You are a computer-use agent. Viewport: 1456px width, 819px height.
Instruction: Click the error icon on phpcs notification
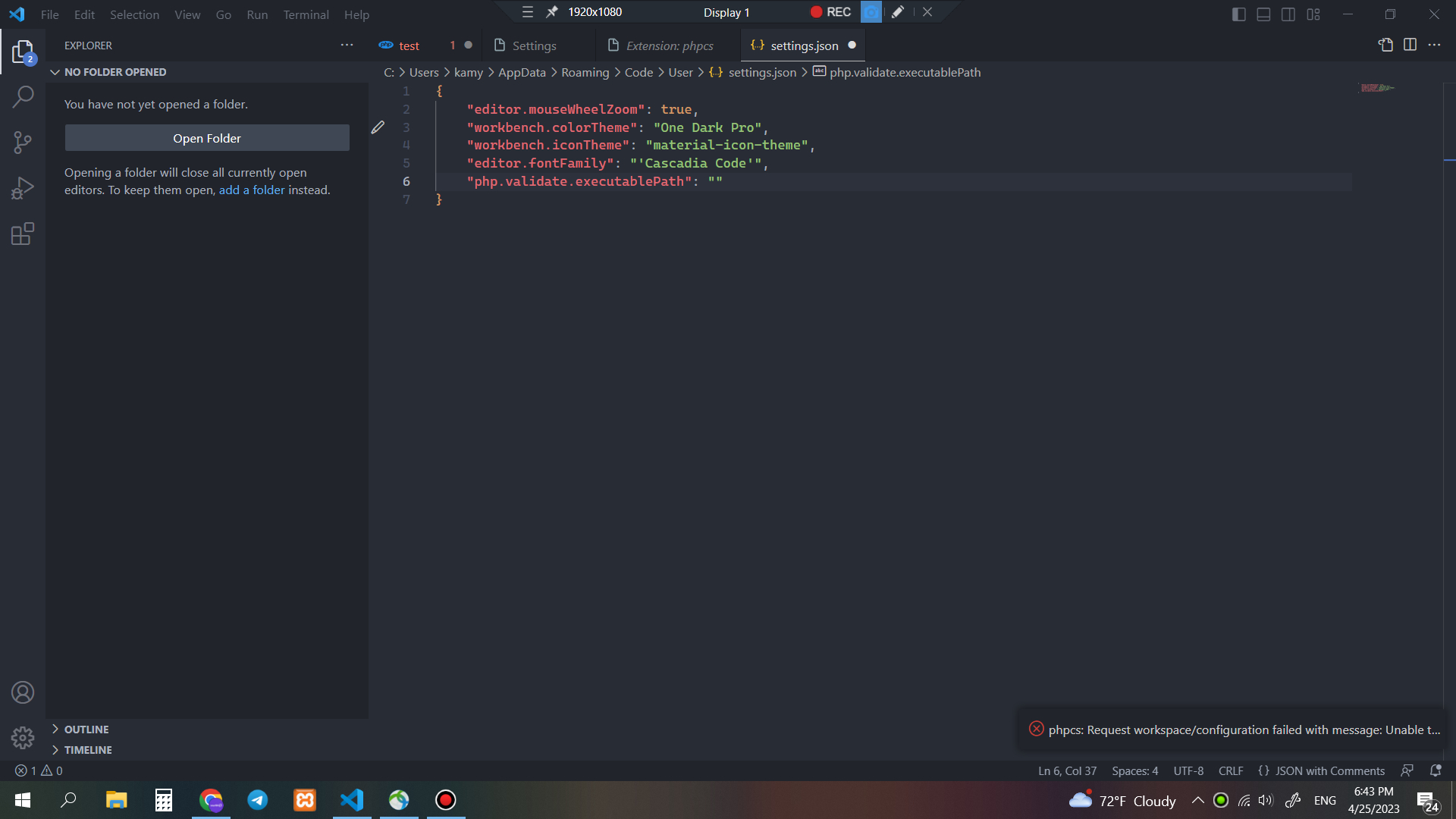pos(1037,729)
